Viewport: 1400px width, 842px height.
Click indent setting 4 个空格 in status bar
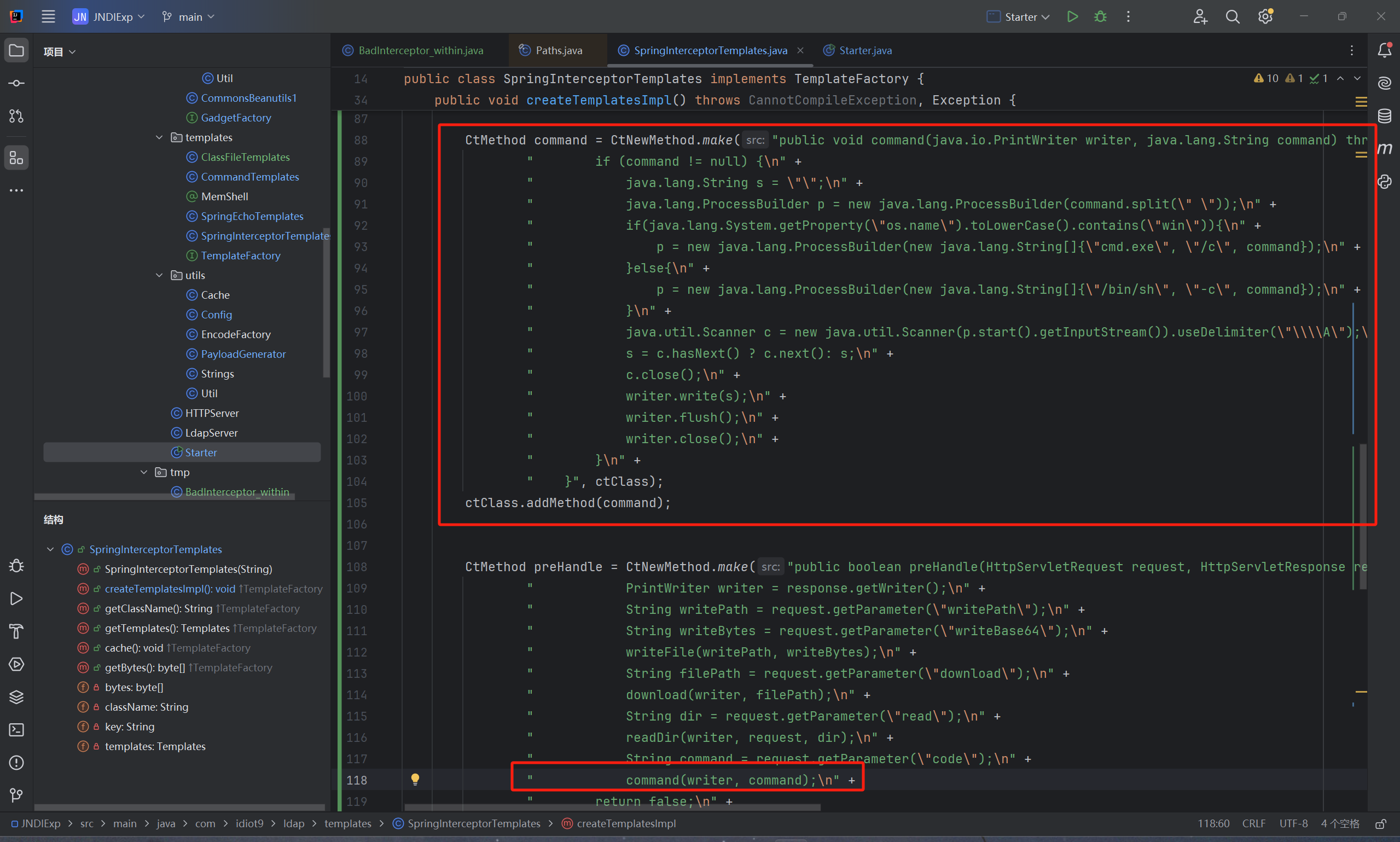[1340, 823]
